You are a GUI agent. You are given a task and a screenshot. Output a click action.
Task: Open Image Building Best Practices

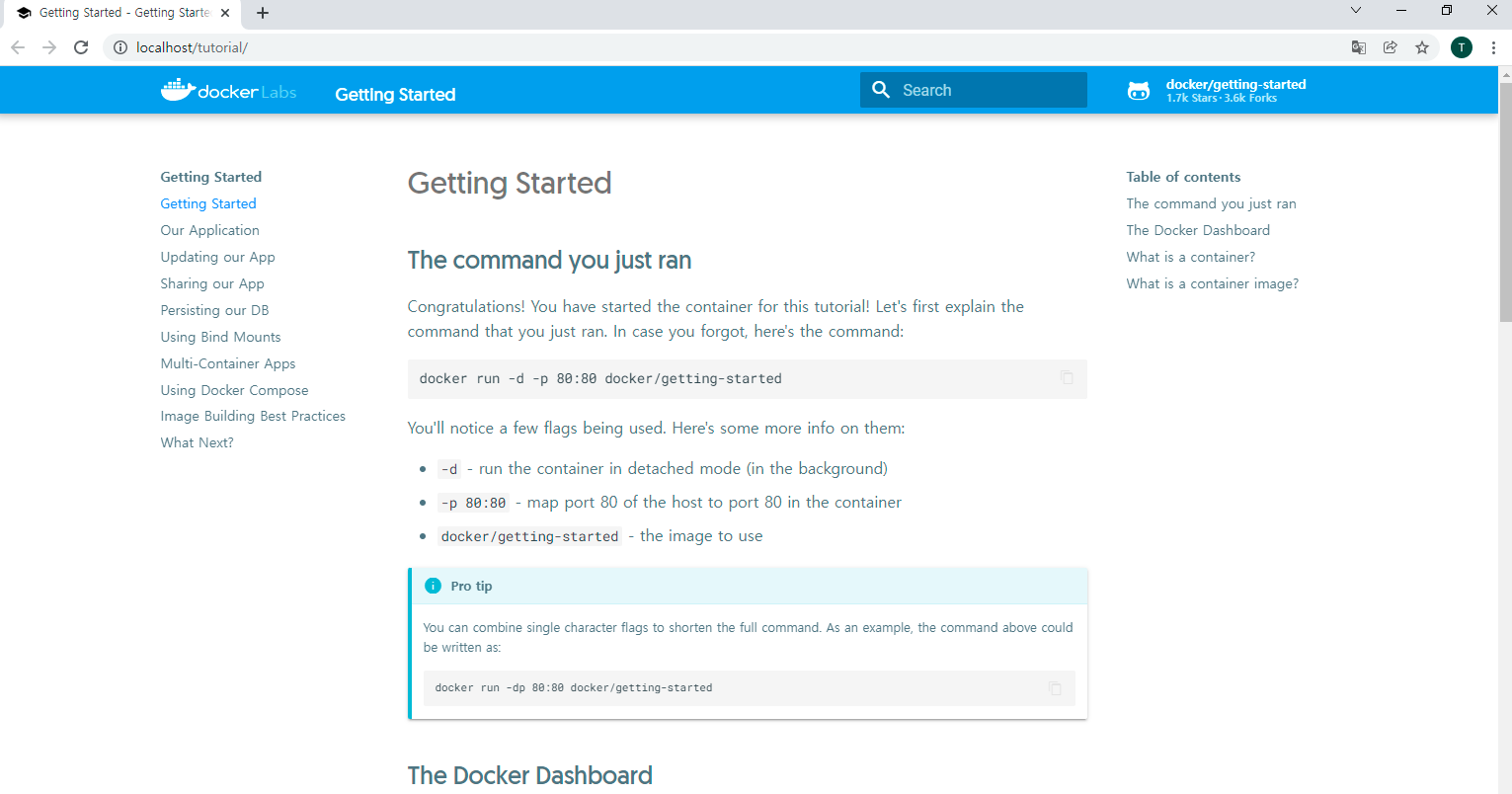pyautogui.click(x=253, y=416)
